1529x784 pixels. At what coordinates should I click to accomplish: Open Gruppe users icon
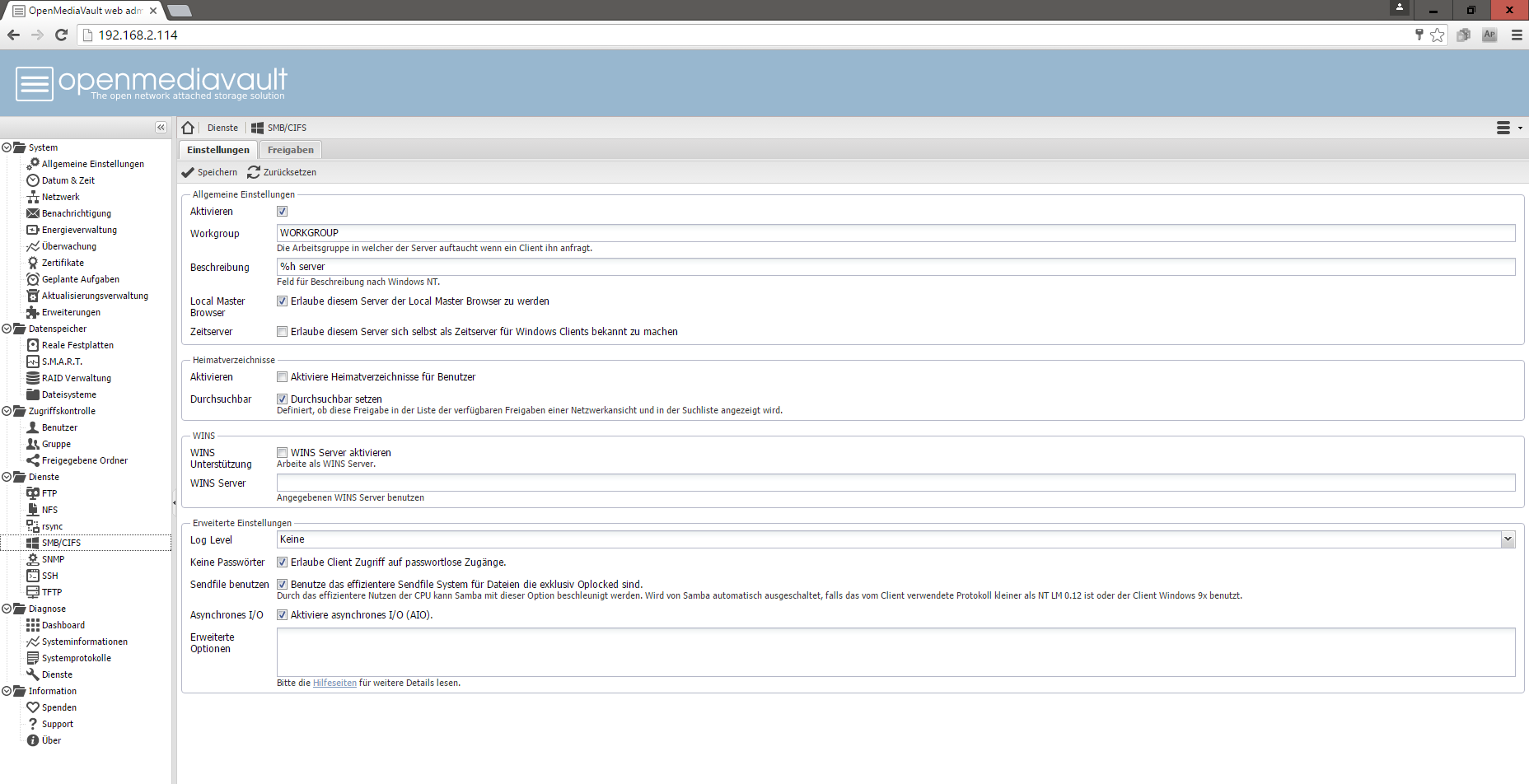[33, 444]
